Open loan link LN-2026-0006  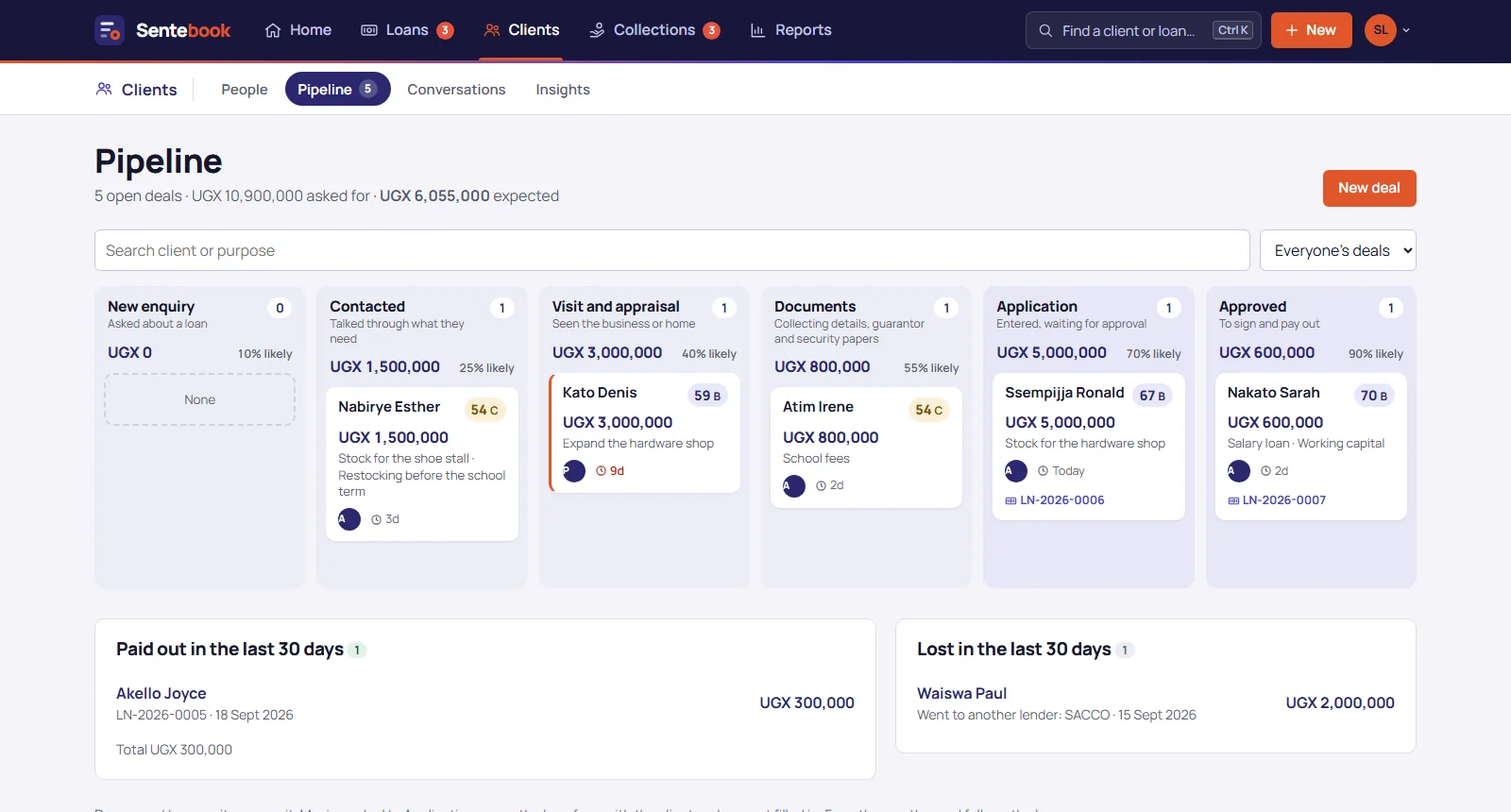(x=1055, y=499)
